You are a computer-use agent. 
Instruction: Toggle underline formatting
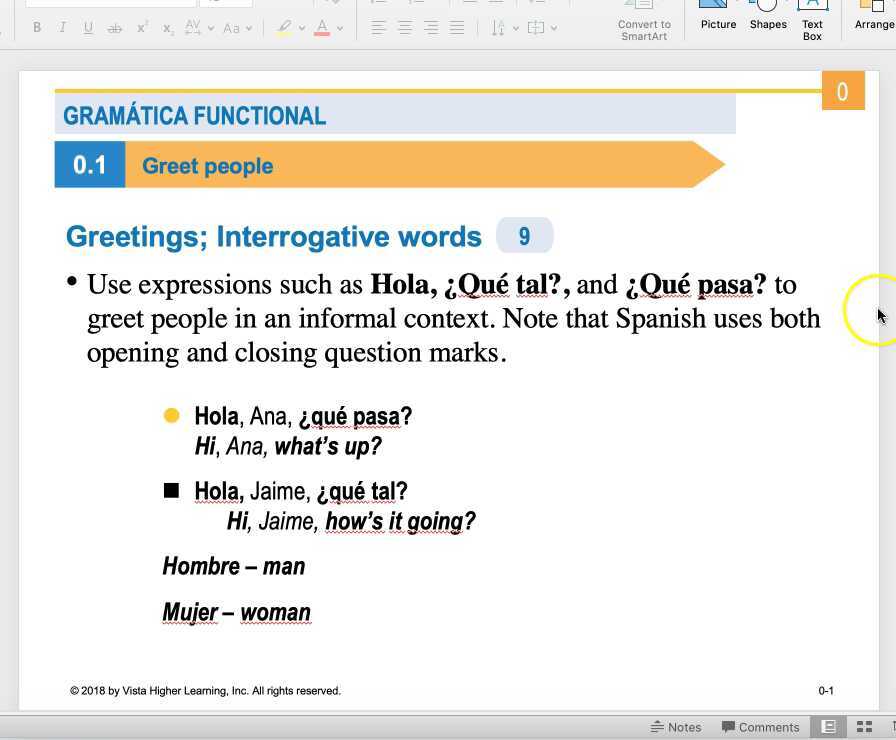click(88, 28)
